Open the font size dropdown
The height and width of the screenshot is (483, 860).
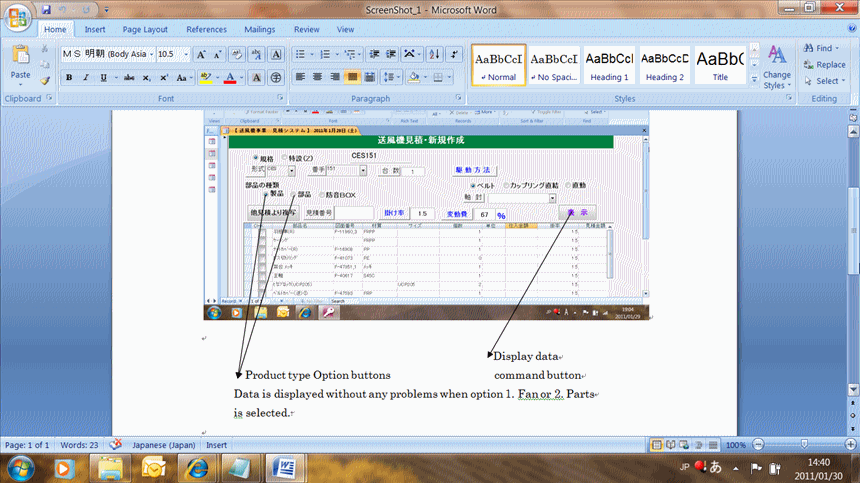click(x=186, y=54)
